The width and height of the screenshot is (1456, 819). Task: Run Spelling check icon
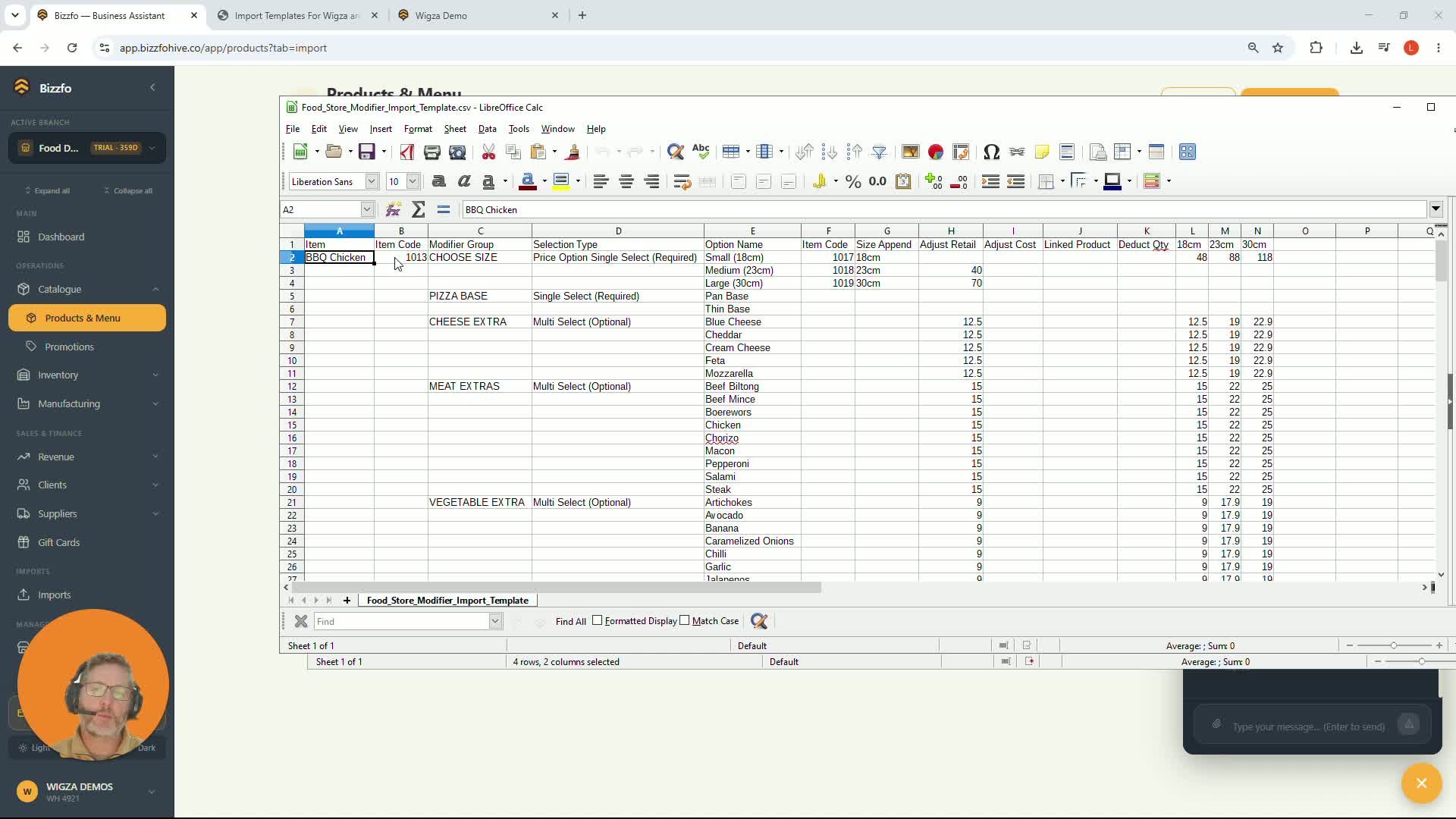pyautogui.click(x=701, y=152)
